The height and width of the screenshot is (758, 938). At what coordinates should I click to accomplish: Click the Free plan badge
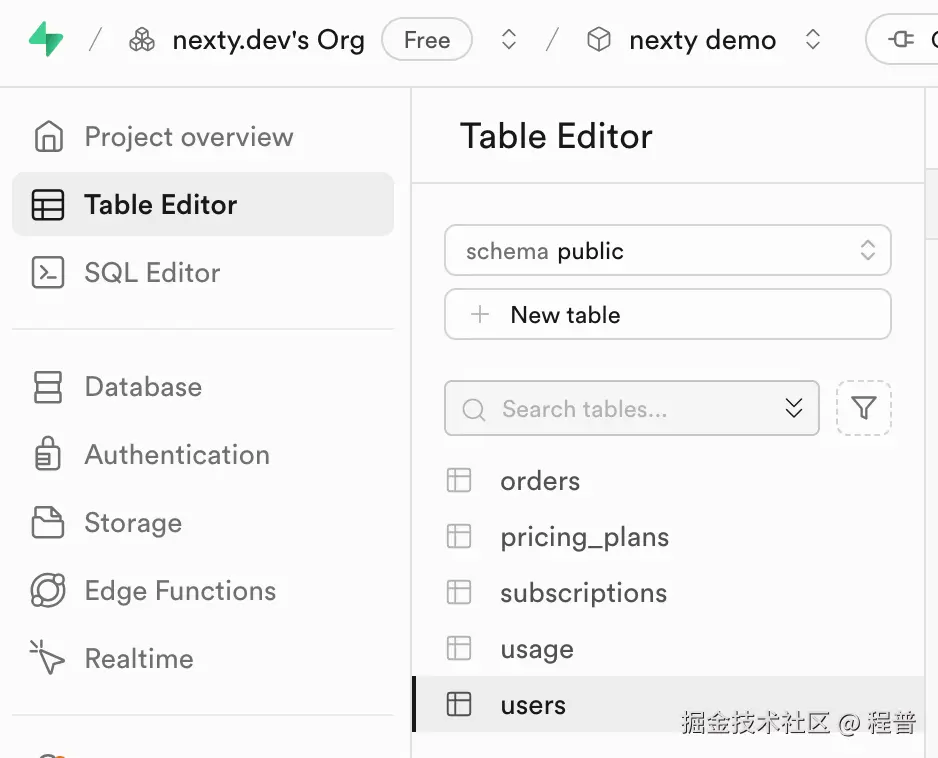[x=426, y=39]
